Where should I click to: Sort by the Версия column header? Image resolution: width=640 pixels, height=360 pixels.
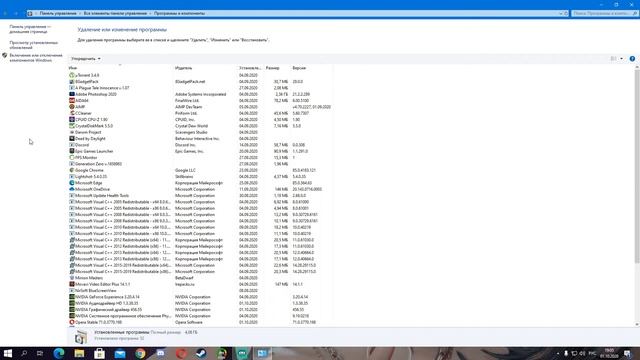click(x=311, y=68)
